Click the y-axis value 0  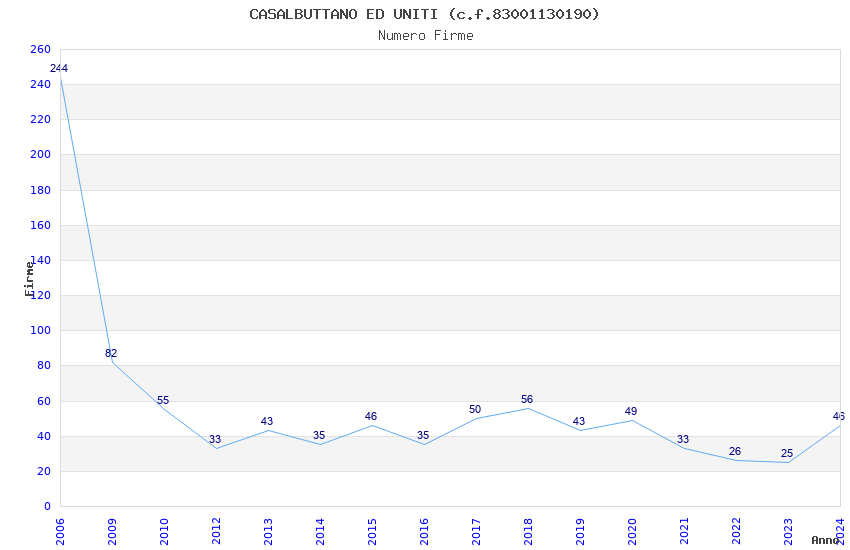(48, 507)
